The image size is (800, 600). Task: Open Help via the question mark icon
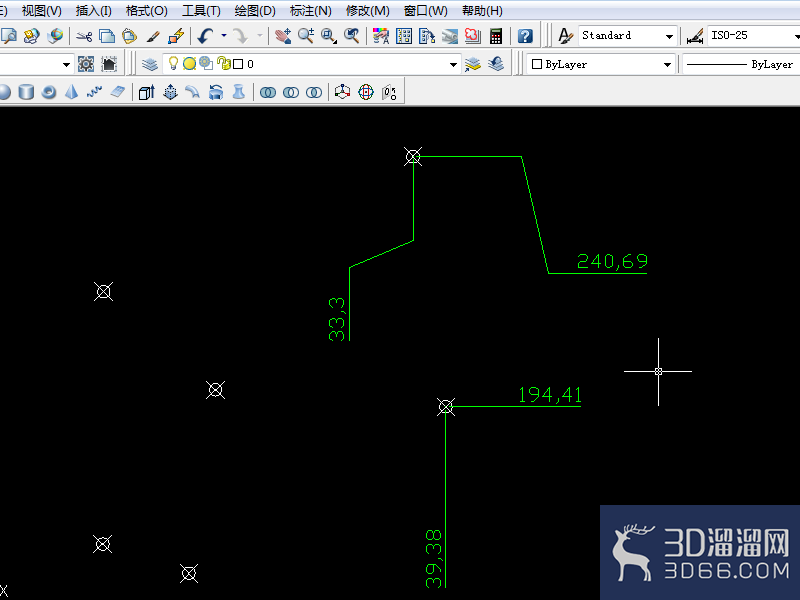coord(525,36)
